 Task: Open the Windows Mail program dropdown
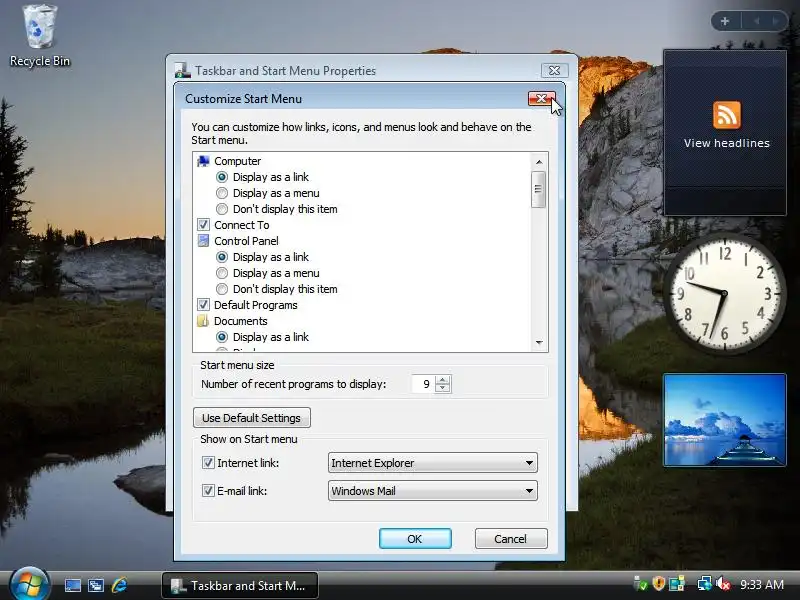(433, 491)
